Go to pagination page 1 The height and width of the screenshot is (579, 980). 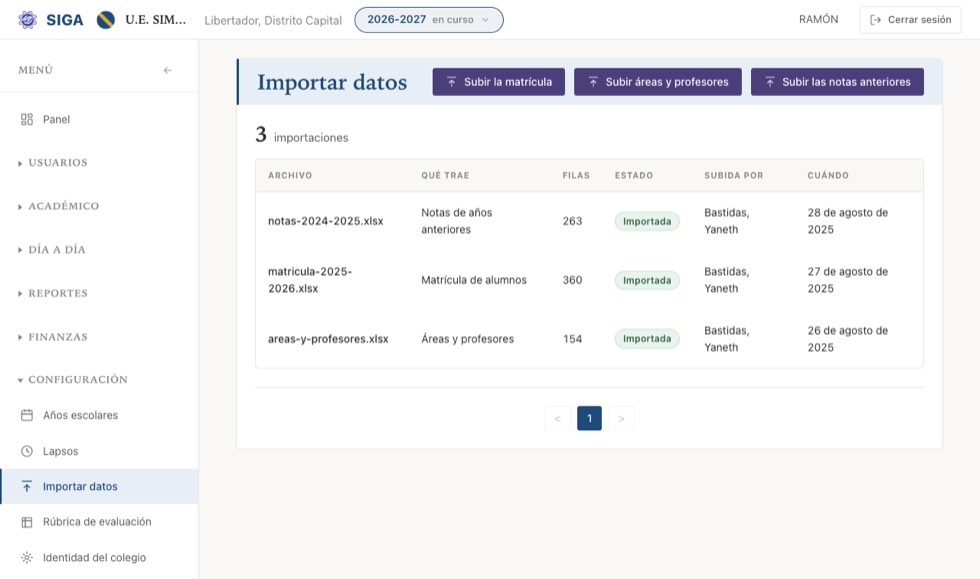pyautogui.click(x=589, y=418)
